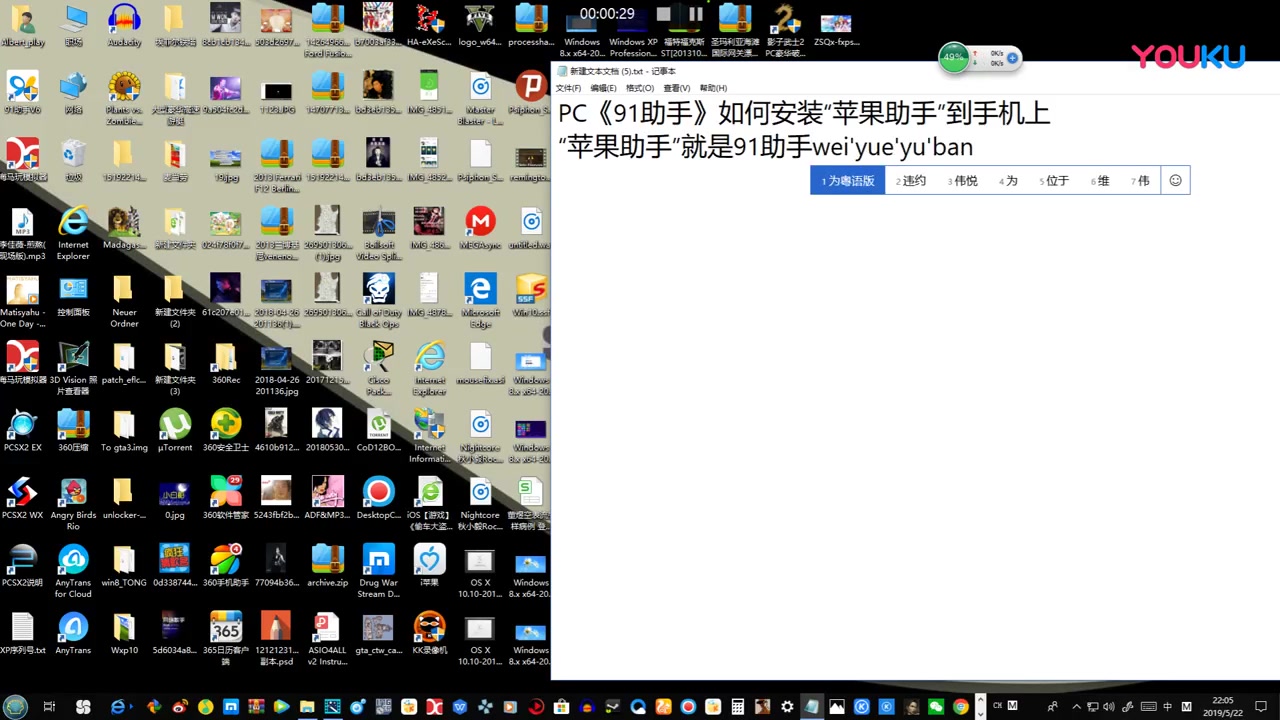
Task: Open the 3D Vision photo viewer shortcut
Action: pos(73,369)
